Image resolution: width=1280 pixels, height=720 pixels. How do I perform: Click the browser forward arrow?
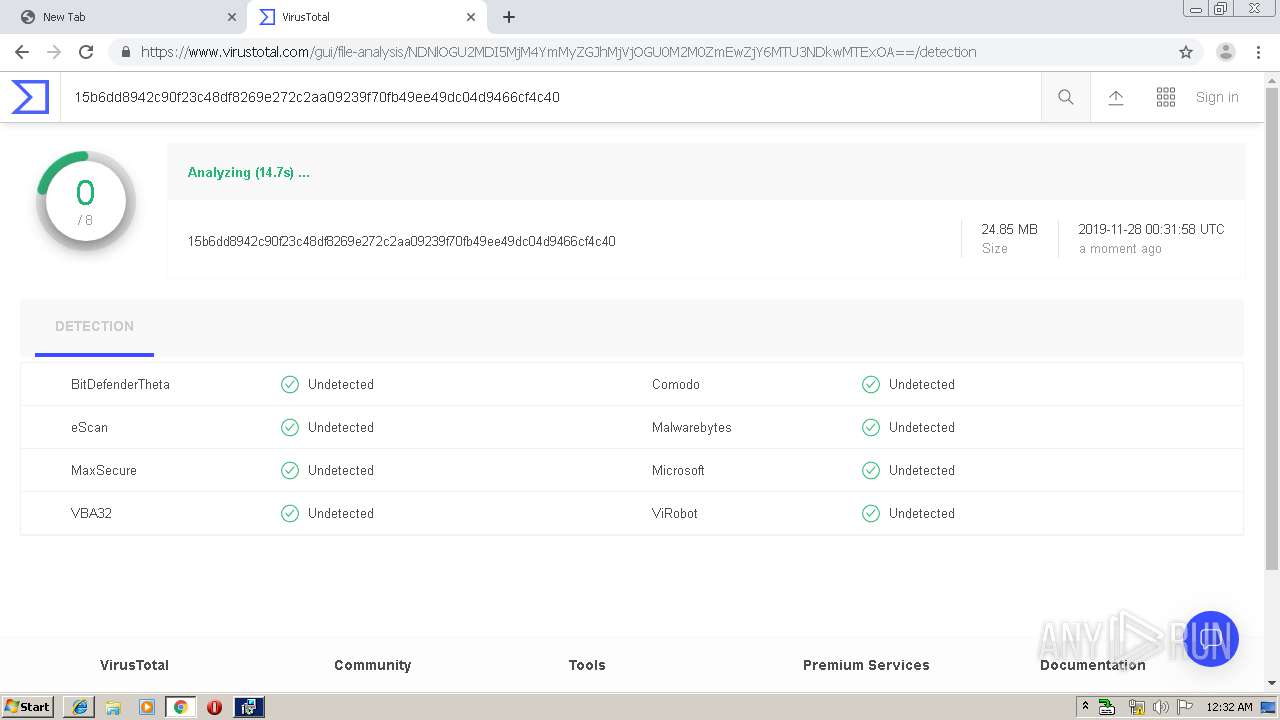(54, 52)
